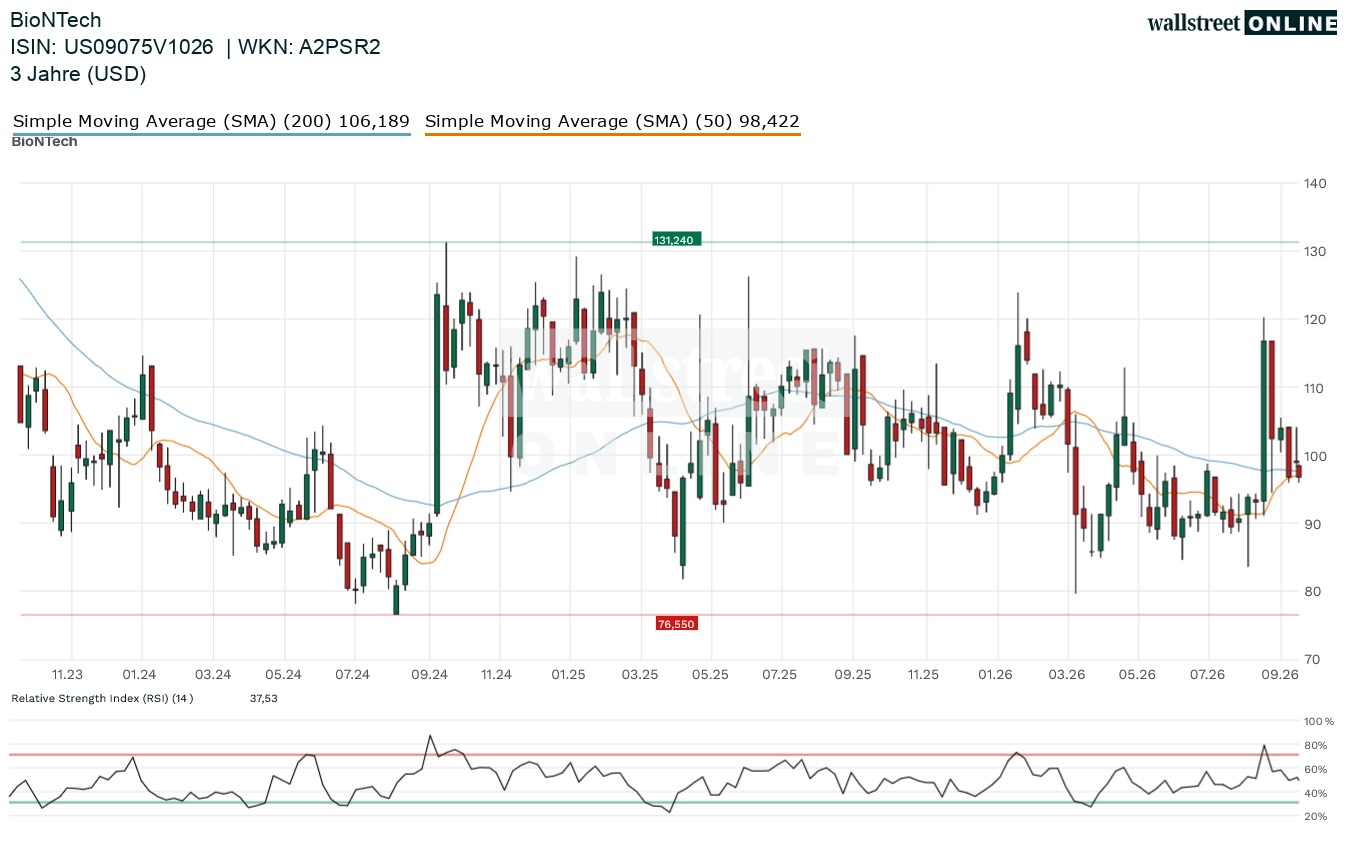This screenshot has height=843, width=1349.
Task: Click the 90 price axis label
Action: pos(1313,524)
